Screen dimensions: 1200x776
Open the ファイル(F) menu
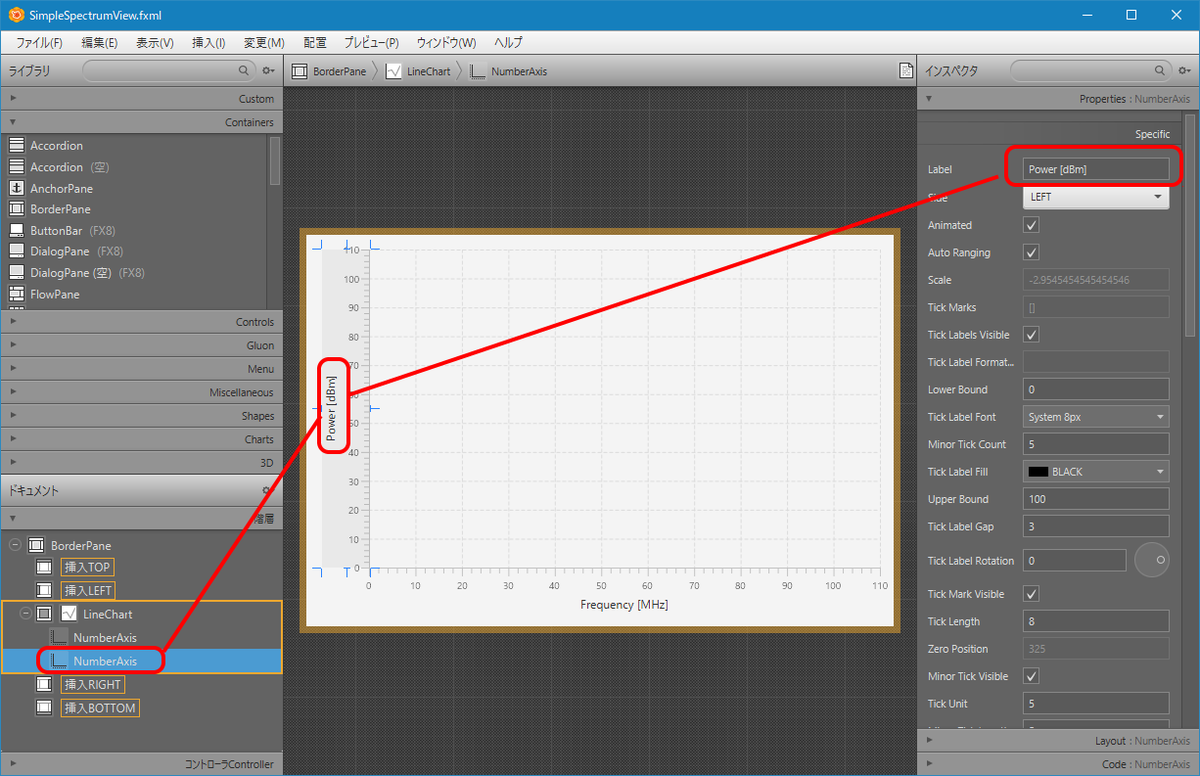39,43
